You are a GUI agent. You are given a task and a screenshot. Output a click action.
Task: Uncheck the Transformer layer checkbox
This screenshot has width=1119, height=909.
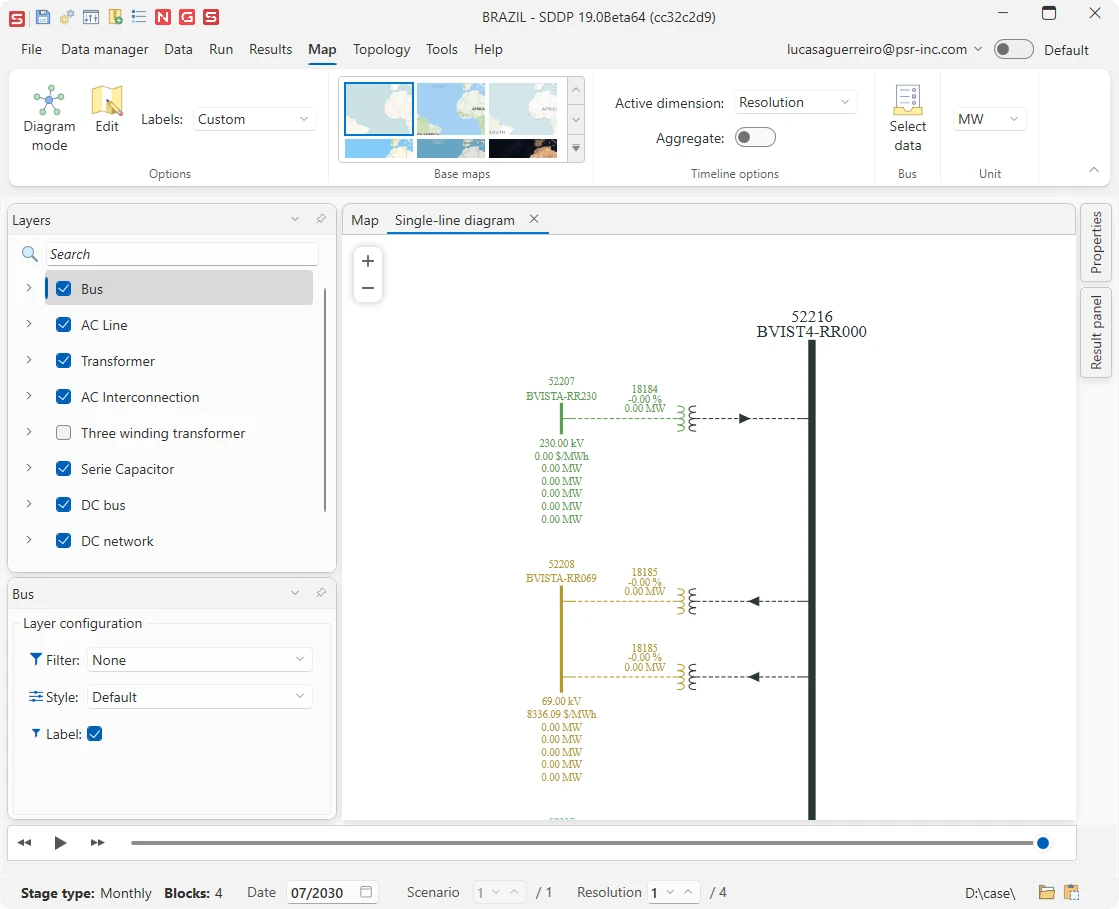(x=64, y=360)
